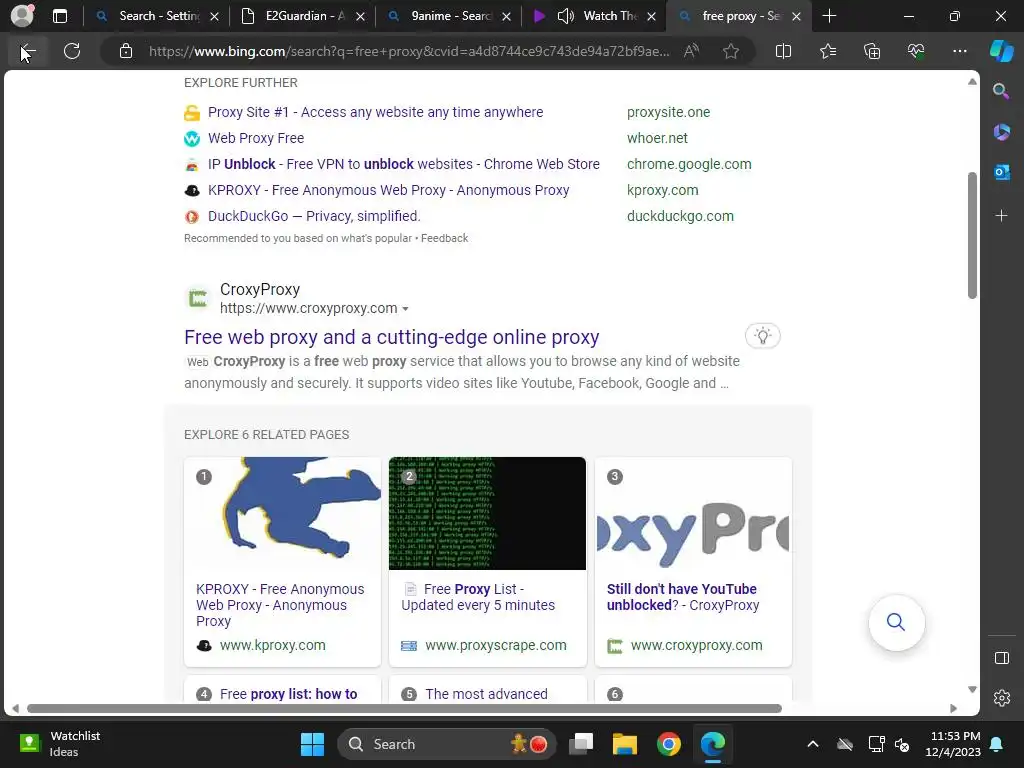The height and width of the screenshot is (768, 1024).
Task: Open the profile avatar menu
Action: coord(22,16)
